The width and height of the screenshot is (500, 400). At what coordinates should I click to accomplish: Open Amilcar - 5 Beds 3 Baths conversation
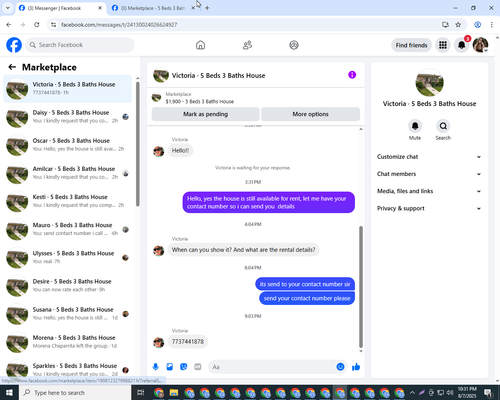click(67, 173)
